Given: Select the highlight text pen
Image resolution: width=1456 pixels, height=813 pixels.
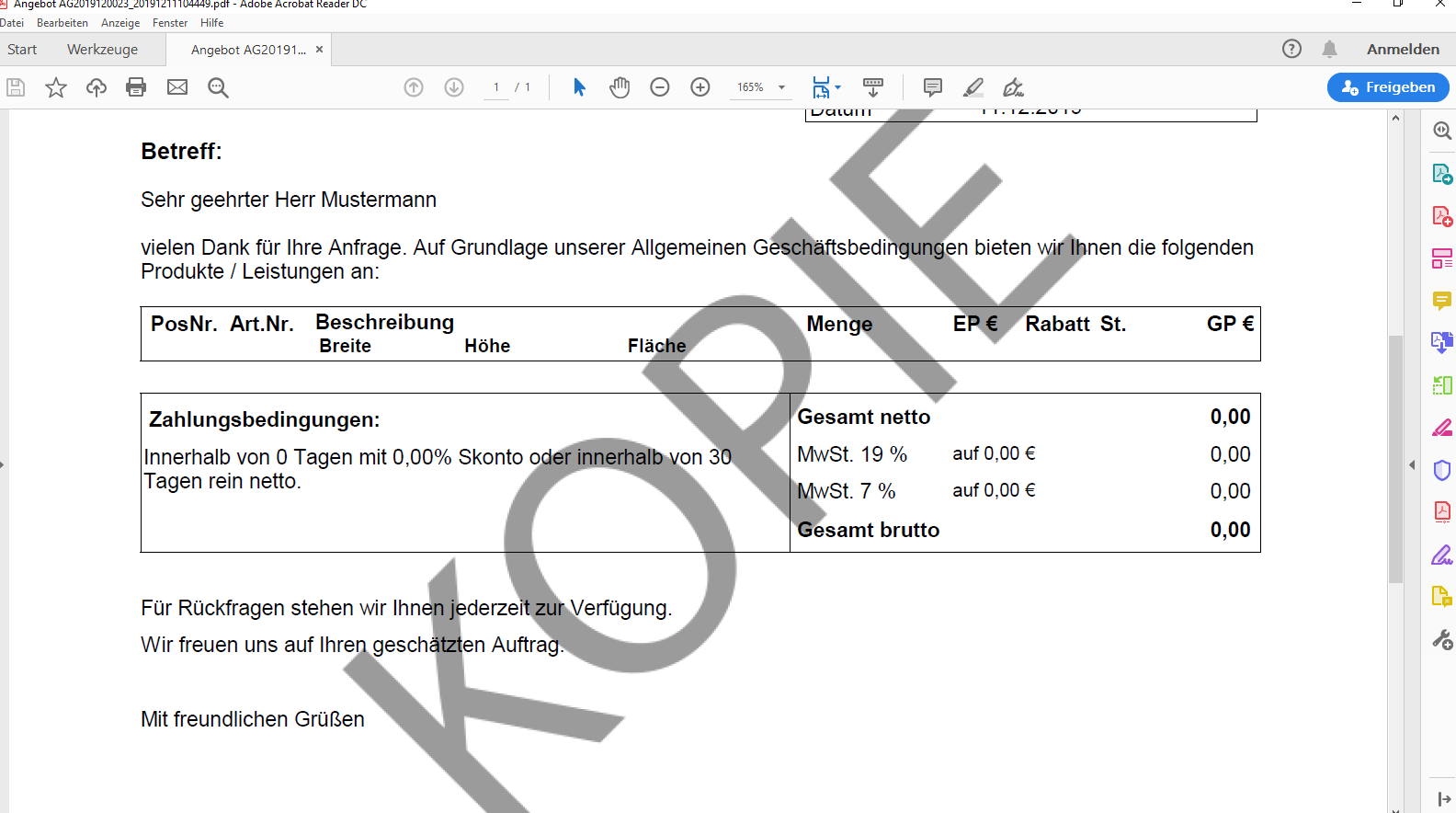Looking at the screenshot, I should click(x=973, y=87).
